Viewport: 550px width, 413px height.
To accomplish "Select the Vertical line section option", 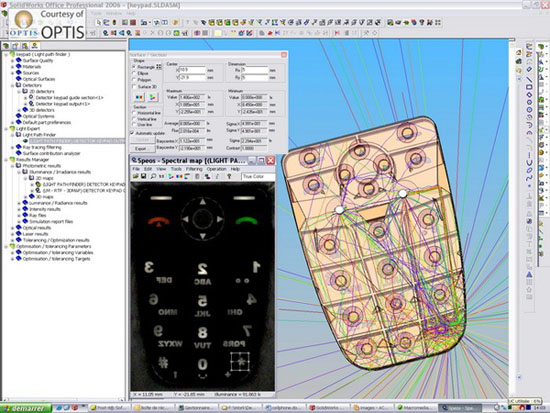I will [x=134, y=119].
